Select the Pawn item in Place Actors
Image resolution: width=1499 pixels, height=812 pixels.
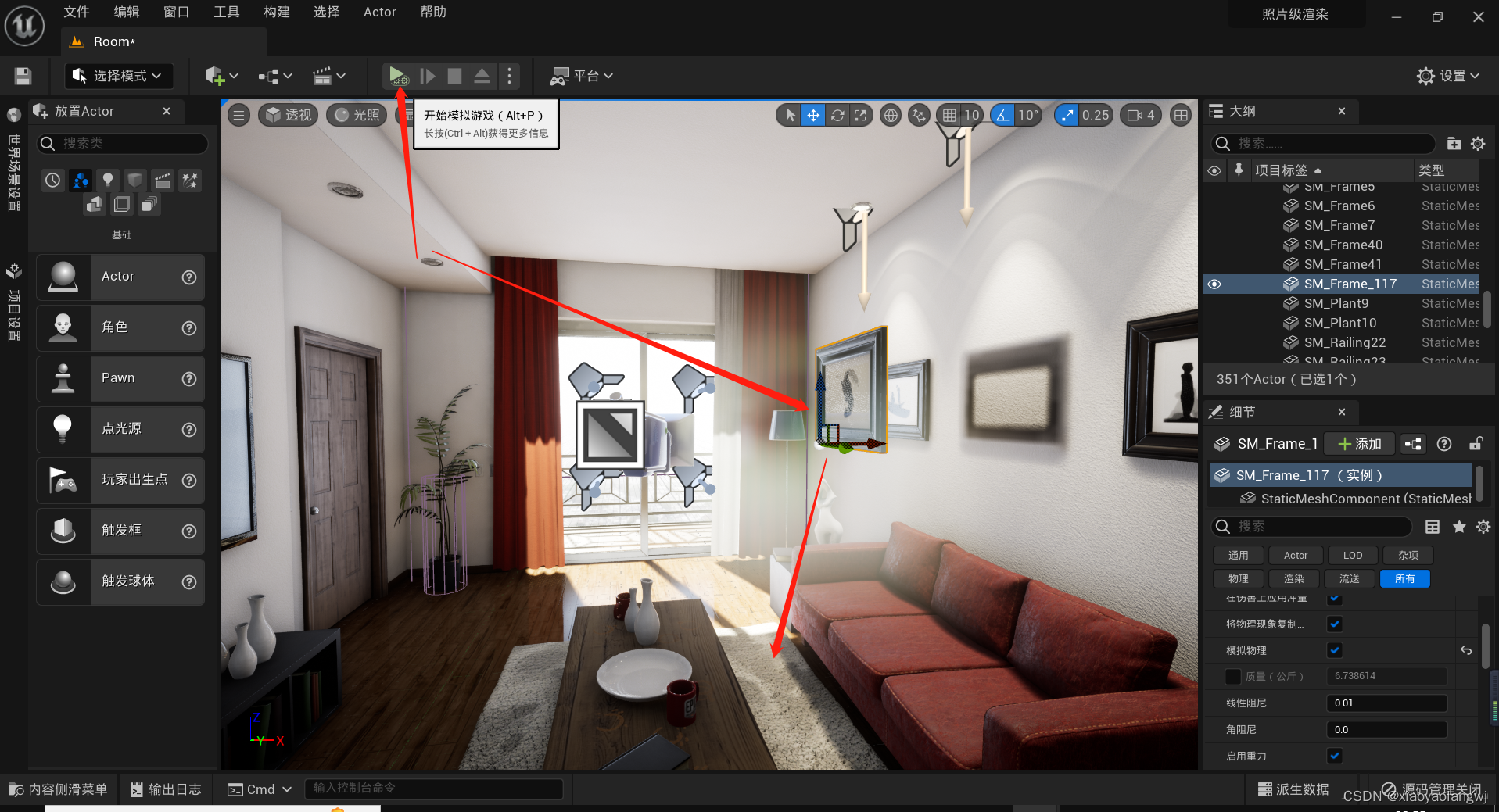coord(120,378)
